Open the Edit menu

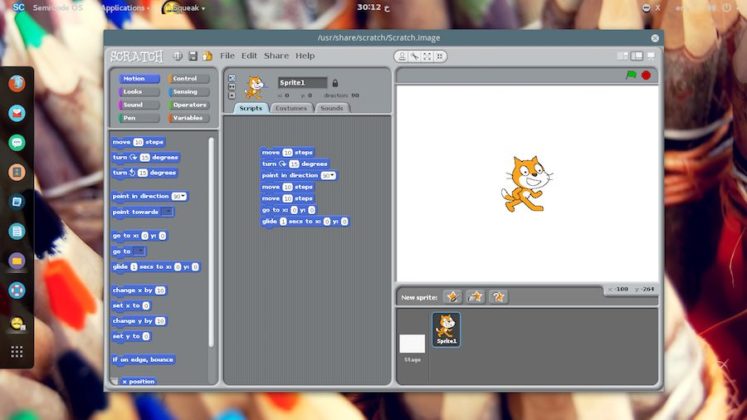click(249, 56)
